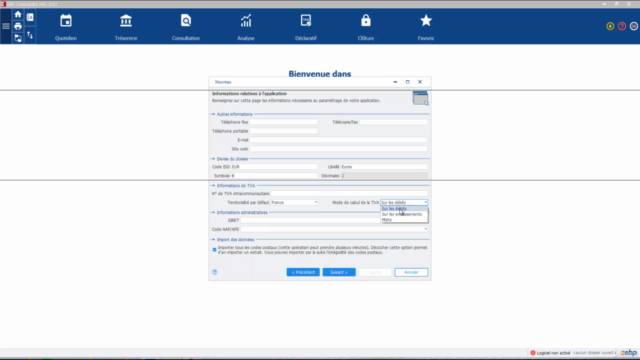Viewport: 640px width, 360px height.
Task: Open the Trésorerie menu
Action: (x=126, y=27)
